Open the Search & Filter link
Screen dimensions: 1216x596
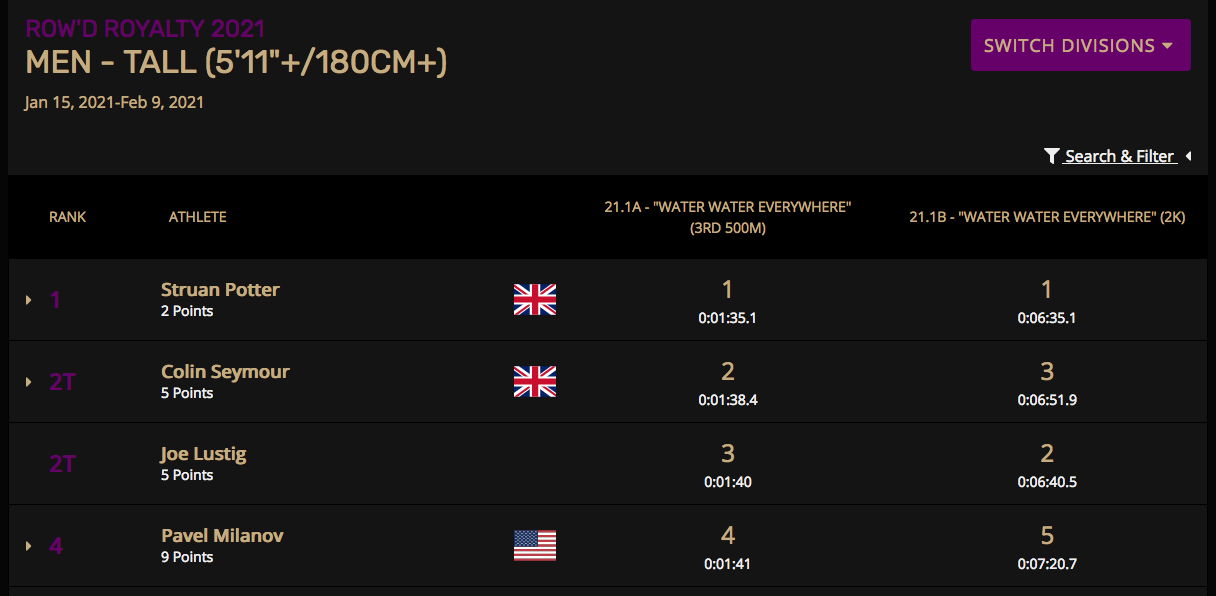[1119, 156]
